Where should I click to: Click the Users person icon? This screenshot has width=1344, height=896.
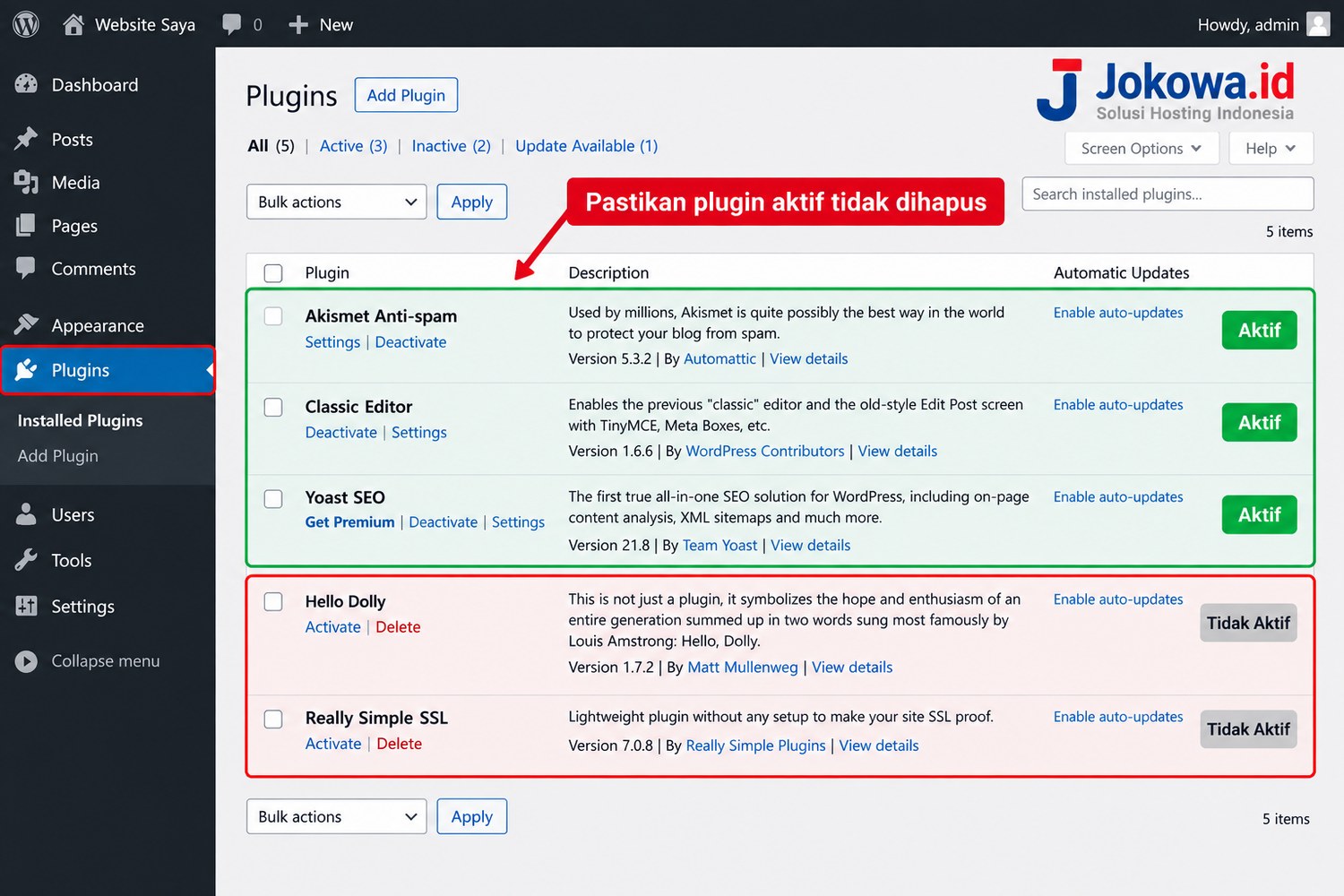(27, 514)
